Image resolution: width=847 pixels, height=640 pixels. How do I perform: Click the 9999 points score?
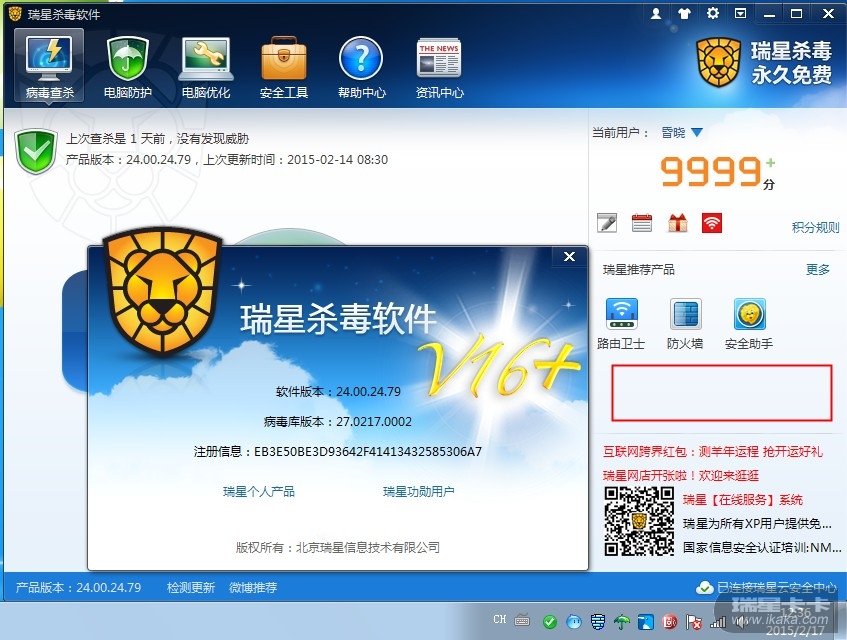pyautogui.click(x=711, y=171)
